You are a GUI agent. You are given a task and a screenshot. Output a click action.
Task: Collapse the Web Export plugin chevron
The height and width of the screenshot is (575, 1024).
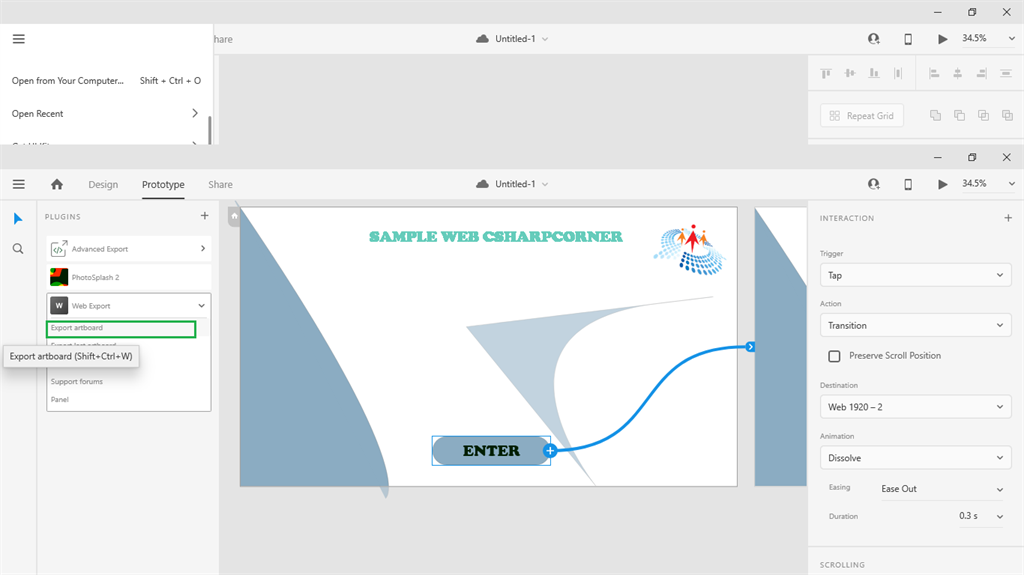[202, 305]
